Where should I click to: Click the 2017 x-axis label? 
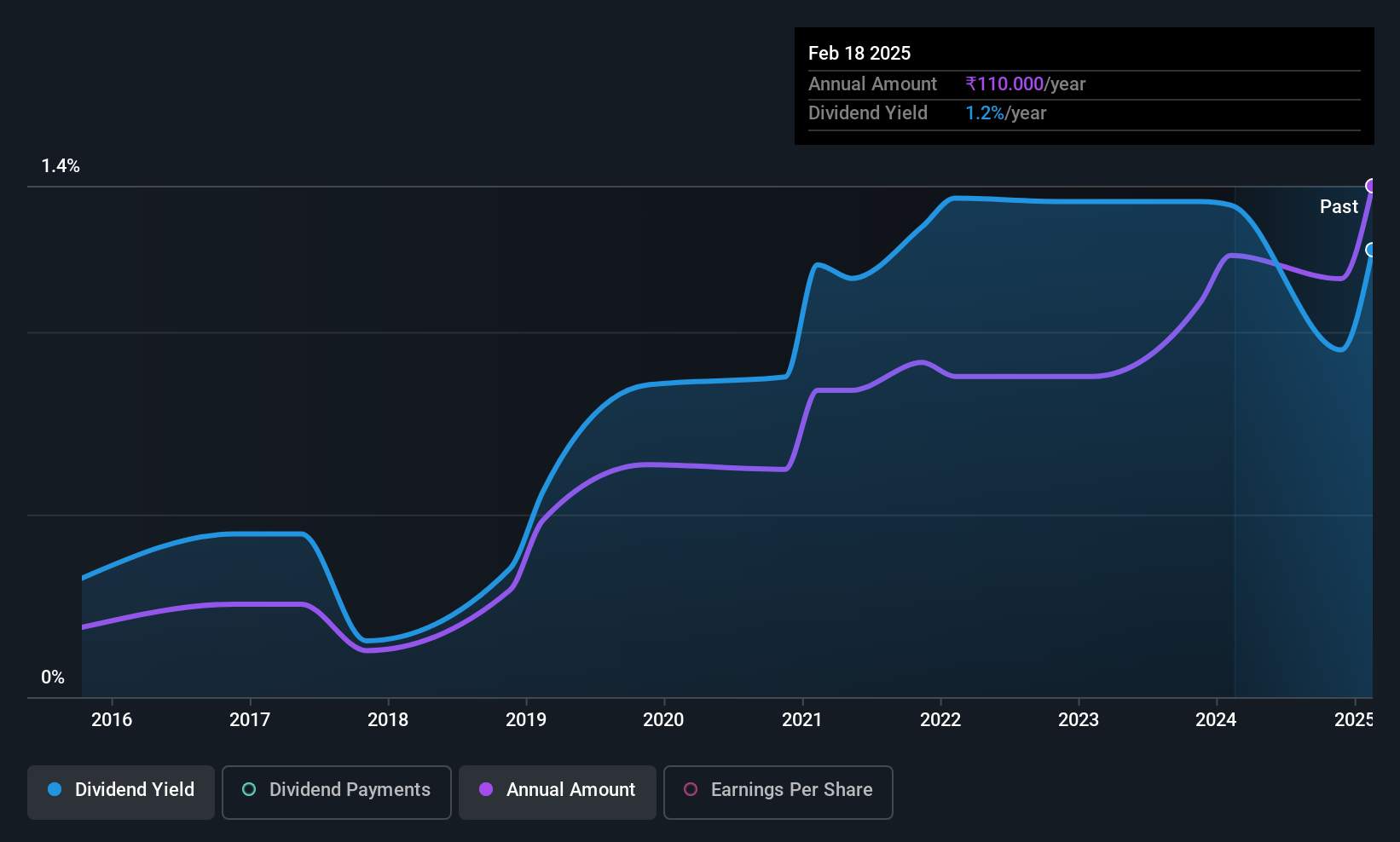click(x=250, y=719)
